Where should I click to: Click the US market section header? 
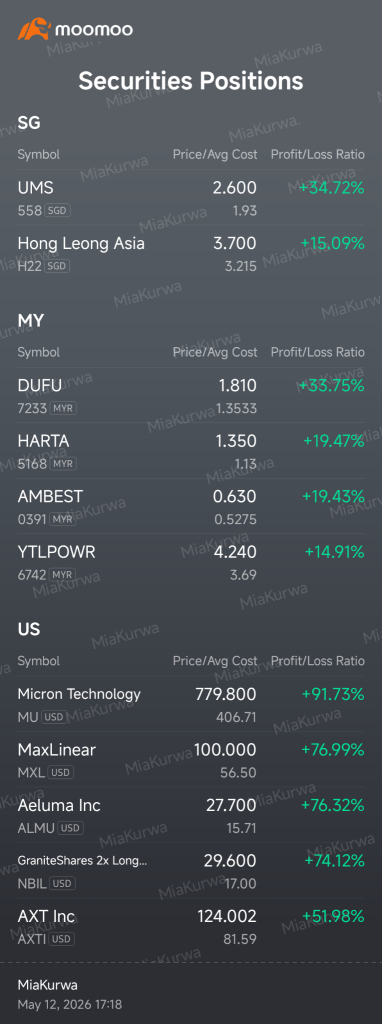pos(29,630)
